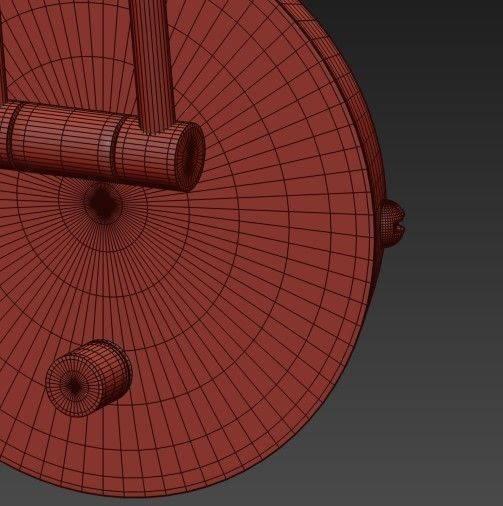Screen dimensions: 503x506
Task: Click the dark center hub of the disc
Action: point(103,203)
